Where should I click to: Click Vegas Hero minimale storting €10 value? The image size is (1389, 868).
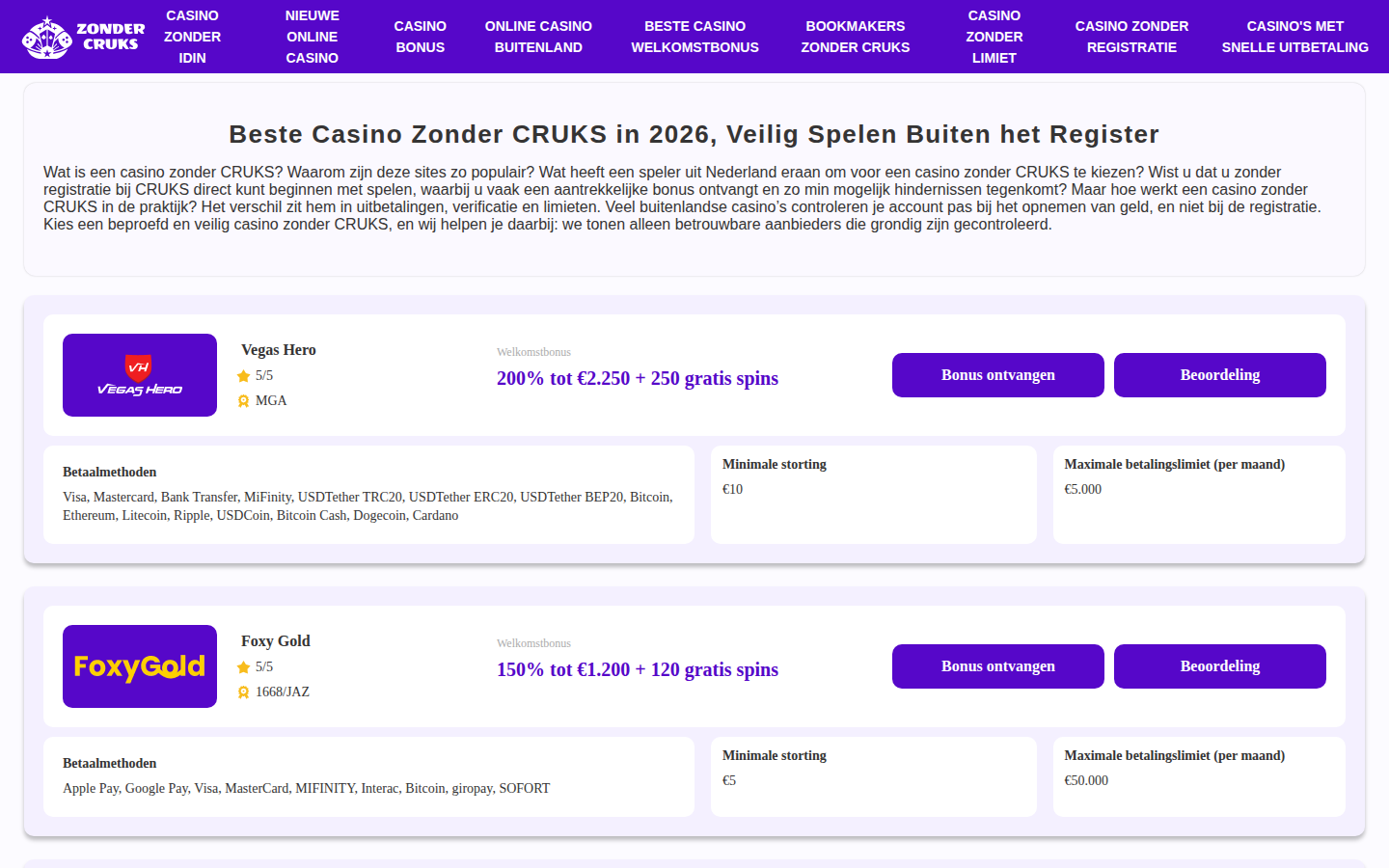pyautogui.click(x=733, y=490)
